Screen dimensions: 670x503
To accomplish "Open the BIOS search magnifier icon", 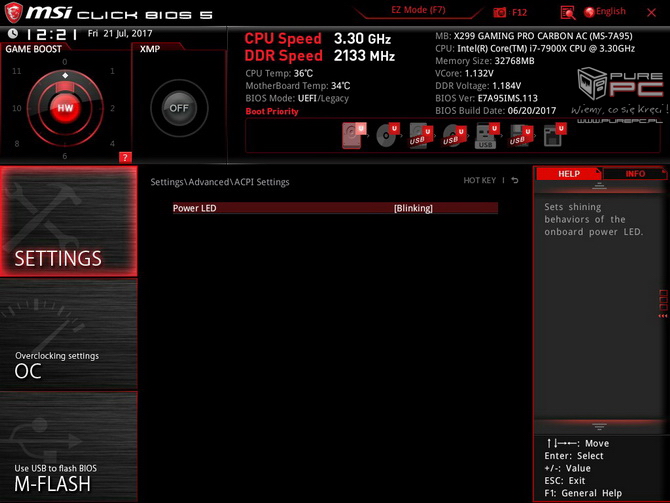I will point(567,12).
